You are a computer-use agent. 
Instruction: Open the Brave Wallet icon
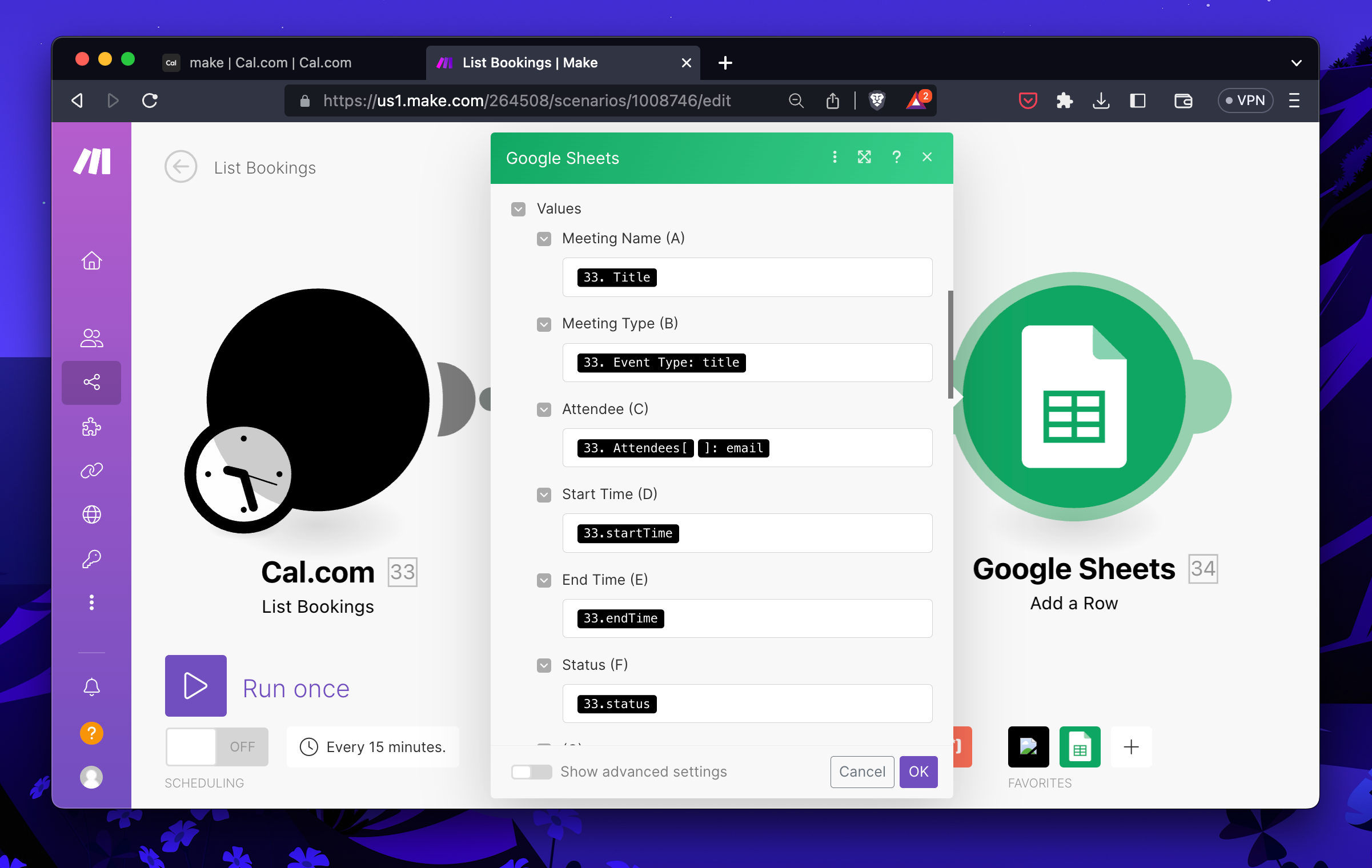(1183, 101)
